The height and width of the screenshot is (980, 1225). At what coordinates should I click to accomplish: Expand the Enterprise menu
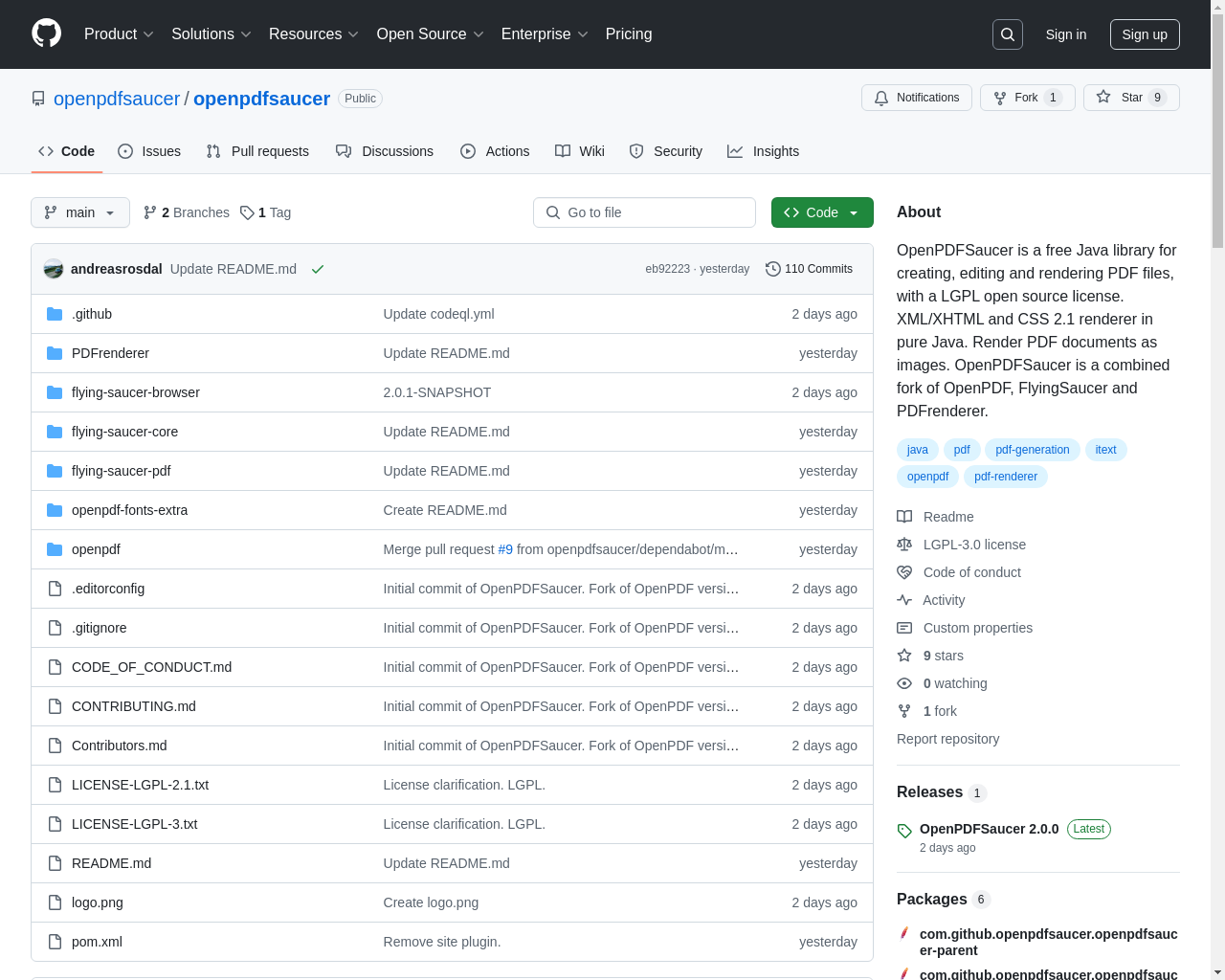[546, 34]
